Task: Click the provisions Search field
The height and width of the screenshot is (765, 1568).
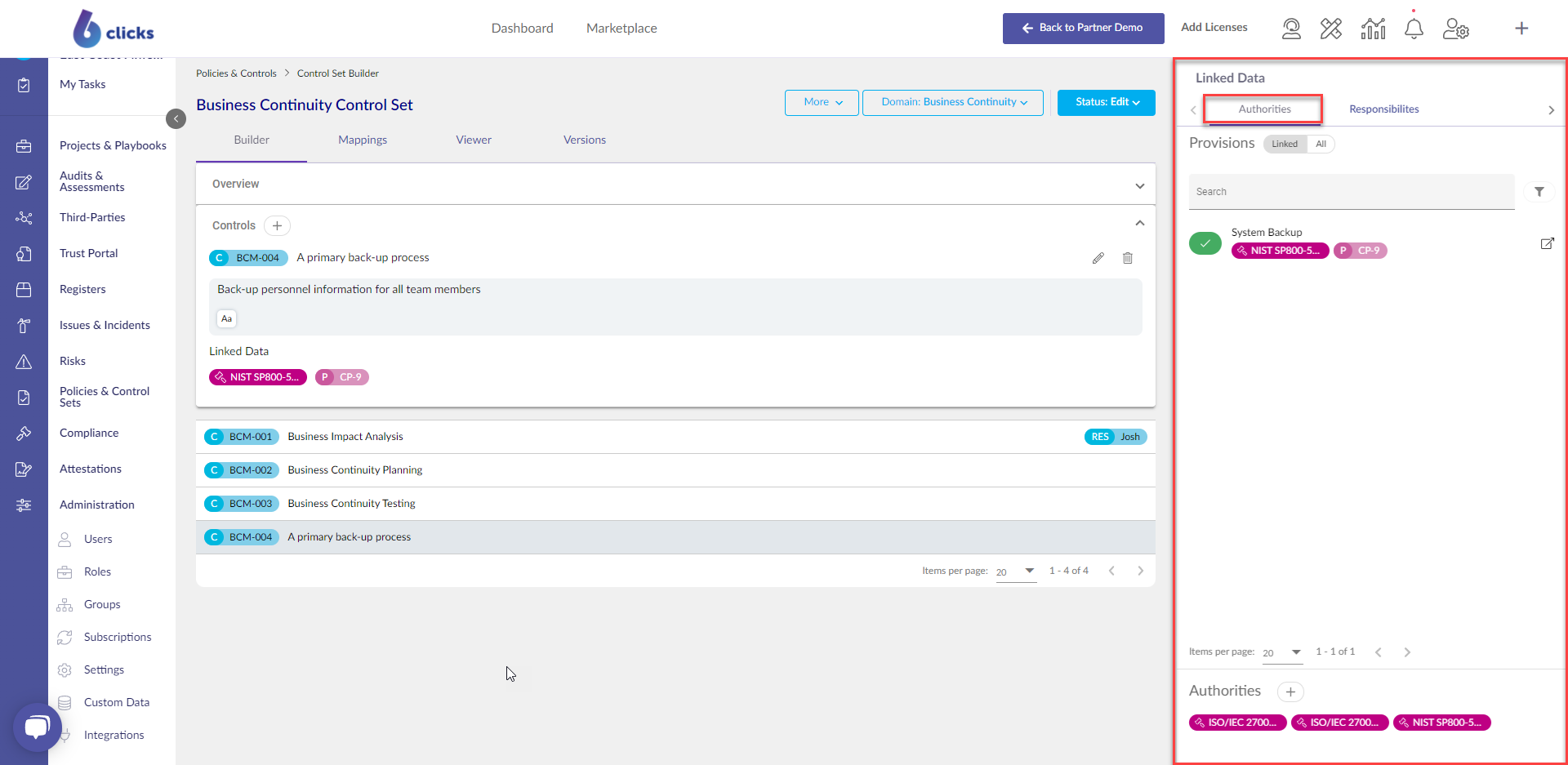Action: tap(1352, 192)
